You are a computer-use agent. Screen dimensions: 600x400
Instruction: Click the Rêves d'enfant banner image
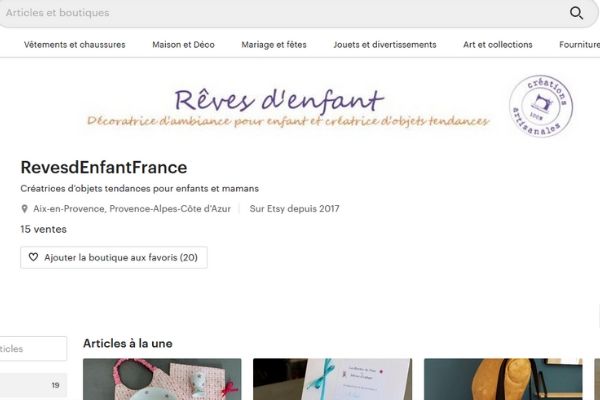click(288, 107)
